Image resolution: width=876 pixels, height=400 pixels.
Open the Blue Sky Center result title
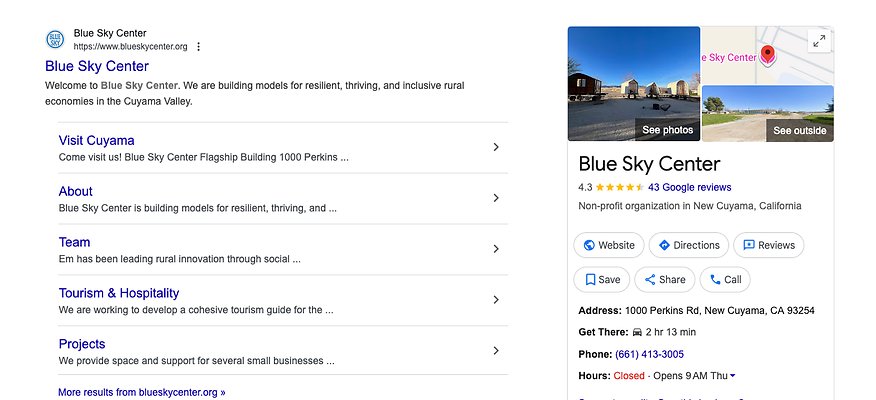point(97,66)
